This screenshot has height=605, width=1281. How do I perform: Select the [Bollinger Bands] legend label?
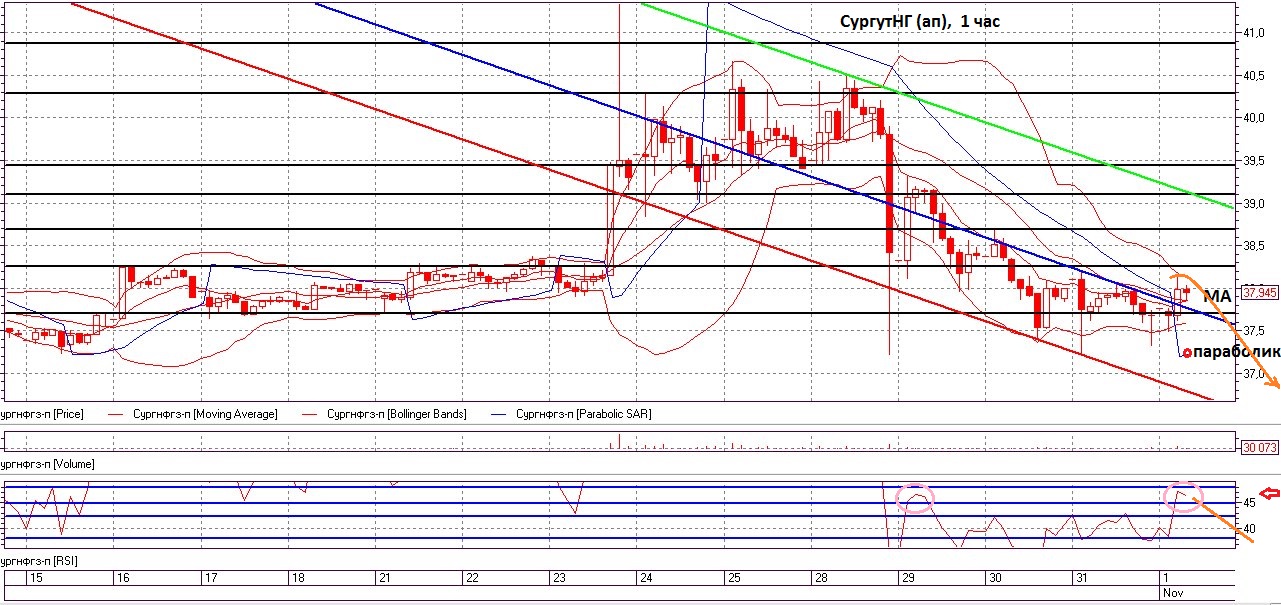(395, 413)
